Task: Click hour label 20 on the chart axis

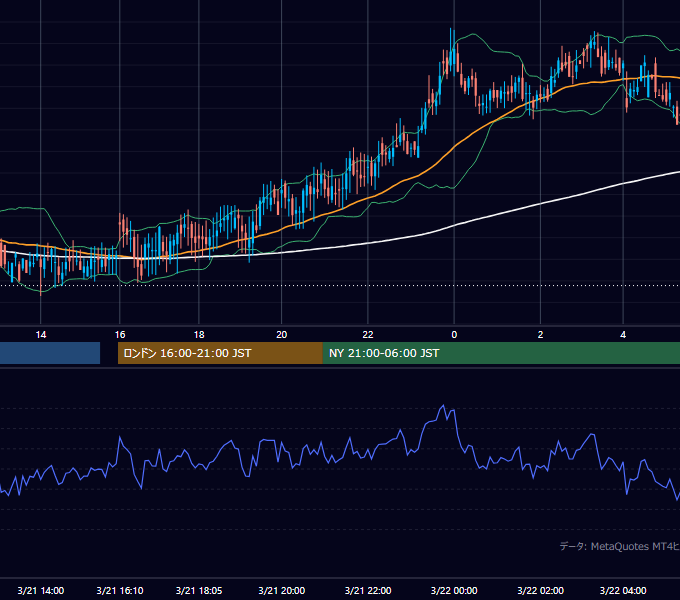Action: tap(281, 335)
